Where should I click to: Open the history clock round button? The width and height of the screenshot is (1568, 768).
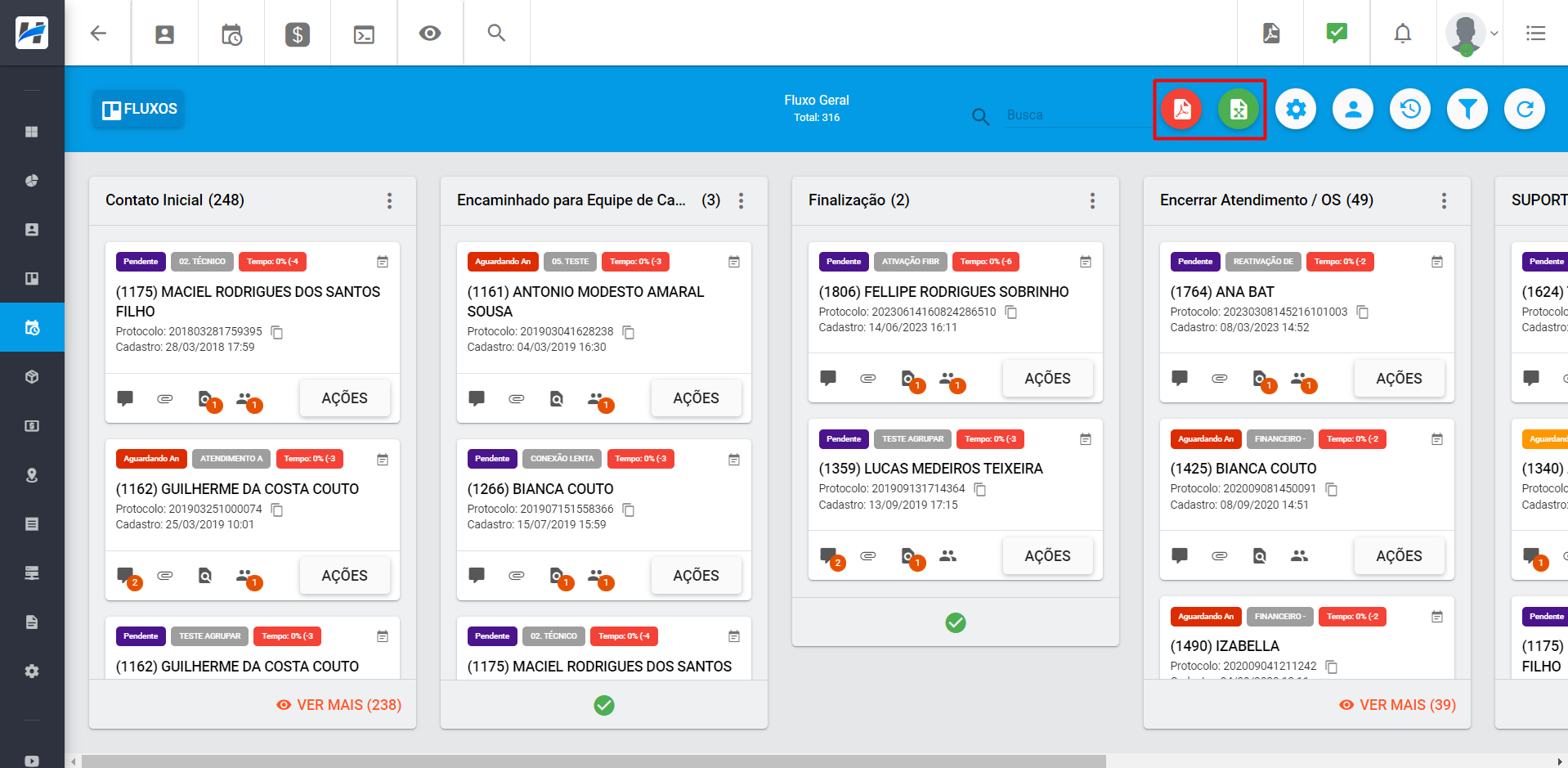point(1410,109)
